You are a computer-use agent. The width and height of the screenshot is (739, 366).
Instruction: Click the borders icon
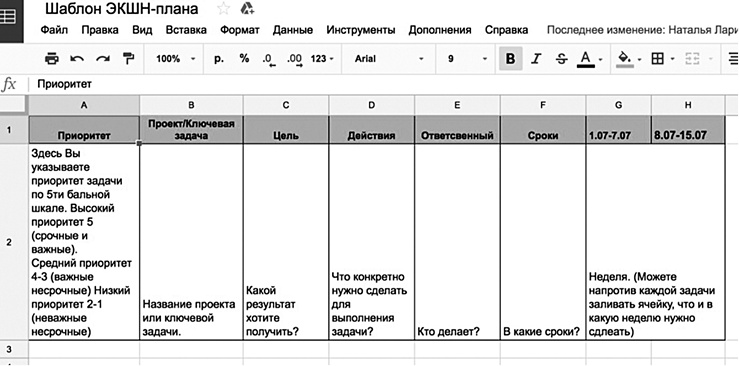point(657,59)
